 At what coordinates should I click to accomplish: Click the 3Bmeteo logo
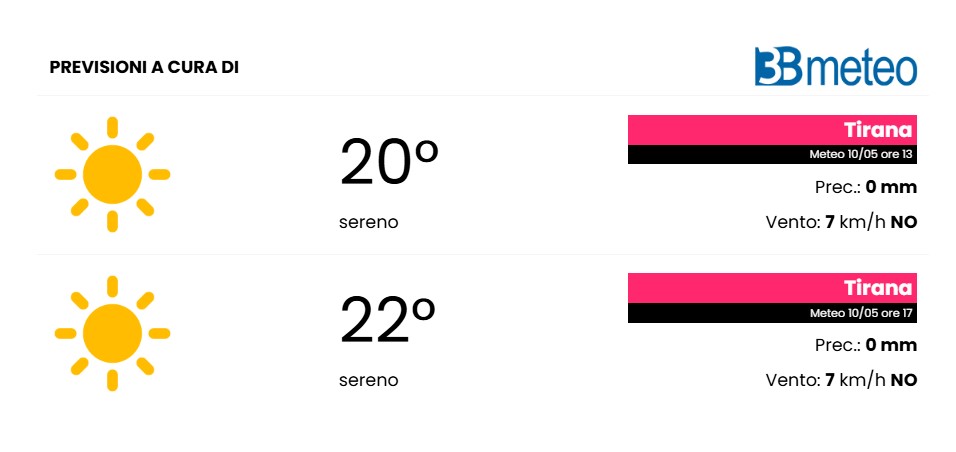836,66
